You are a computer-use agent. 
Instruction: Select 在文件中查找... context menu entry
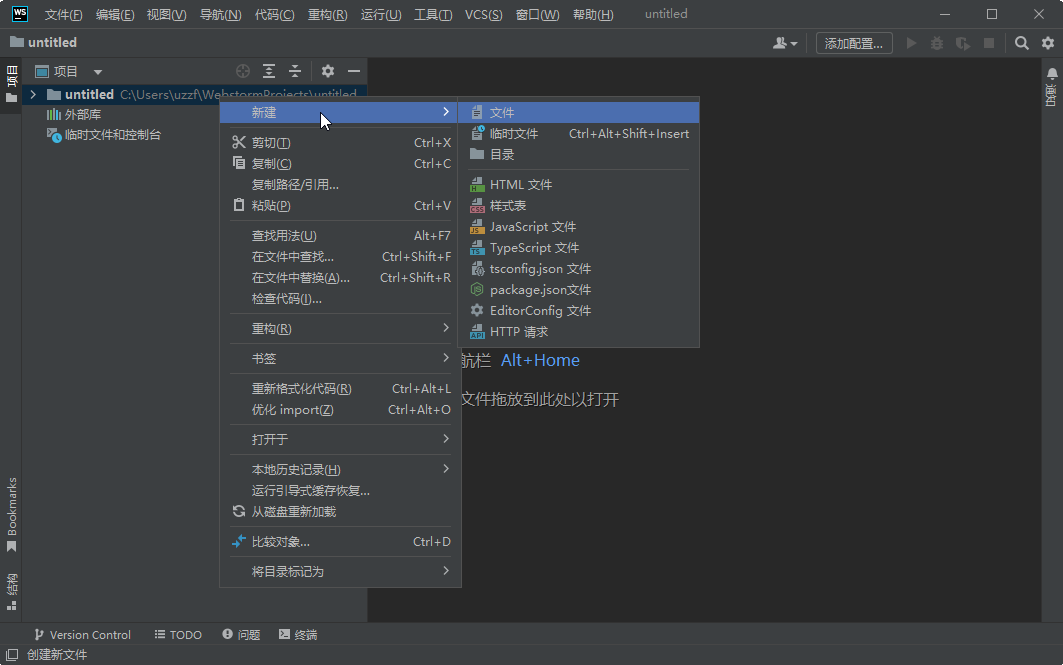click(x=340, y=257)
